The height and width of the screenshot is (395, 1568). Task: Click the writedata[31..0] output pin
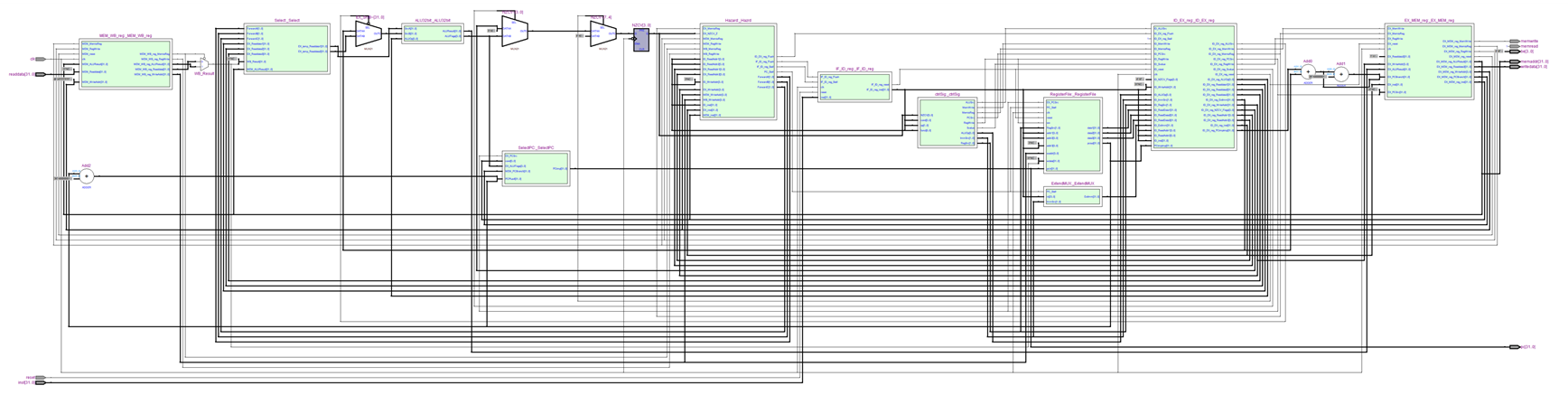(x=1515, y=66)
